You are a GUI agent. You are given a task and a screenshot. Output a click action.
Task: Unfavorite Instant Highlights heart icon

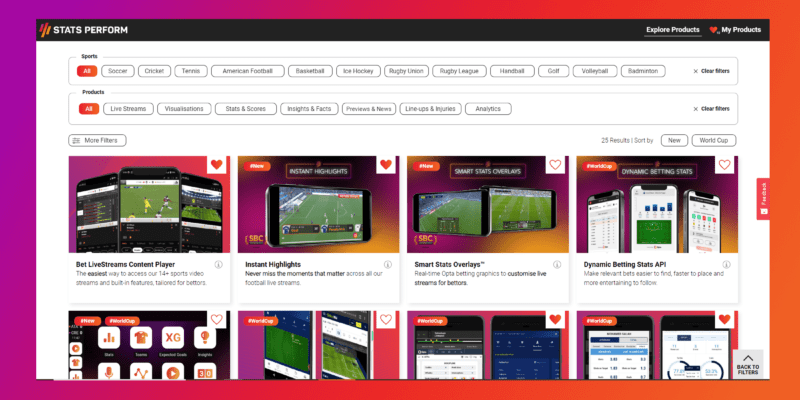tap(386, 164)
